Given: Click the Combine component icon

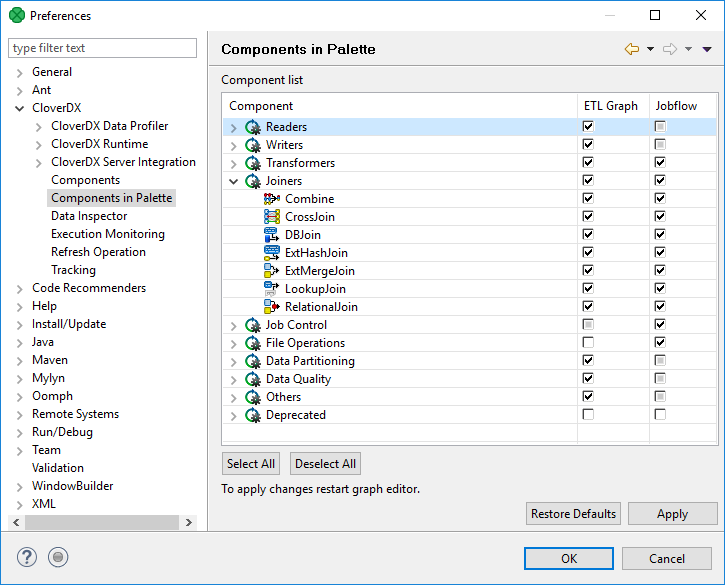Looking at the screenshot, I should [x=271, y=199].
